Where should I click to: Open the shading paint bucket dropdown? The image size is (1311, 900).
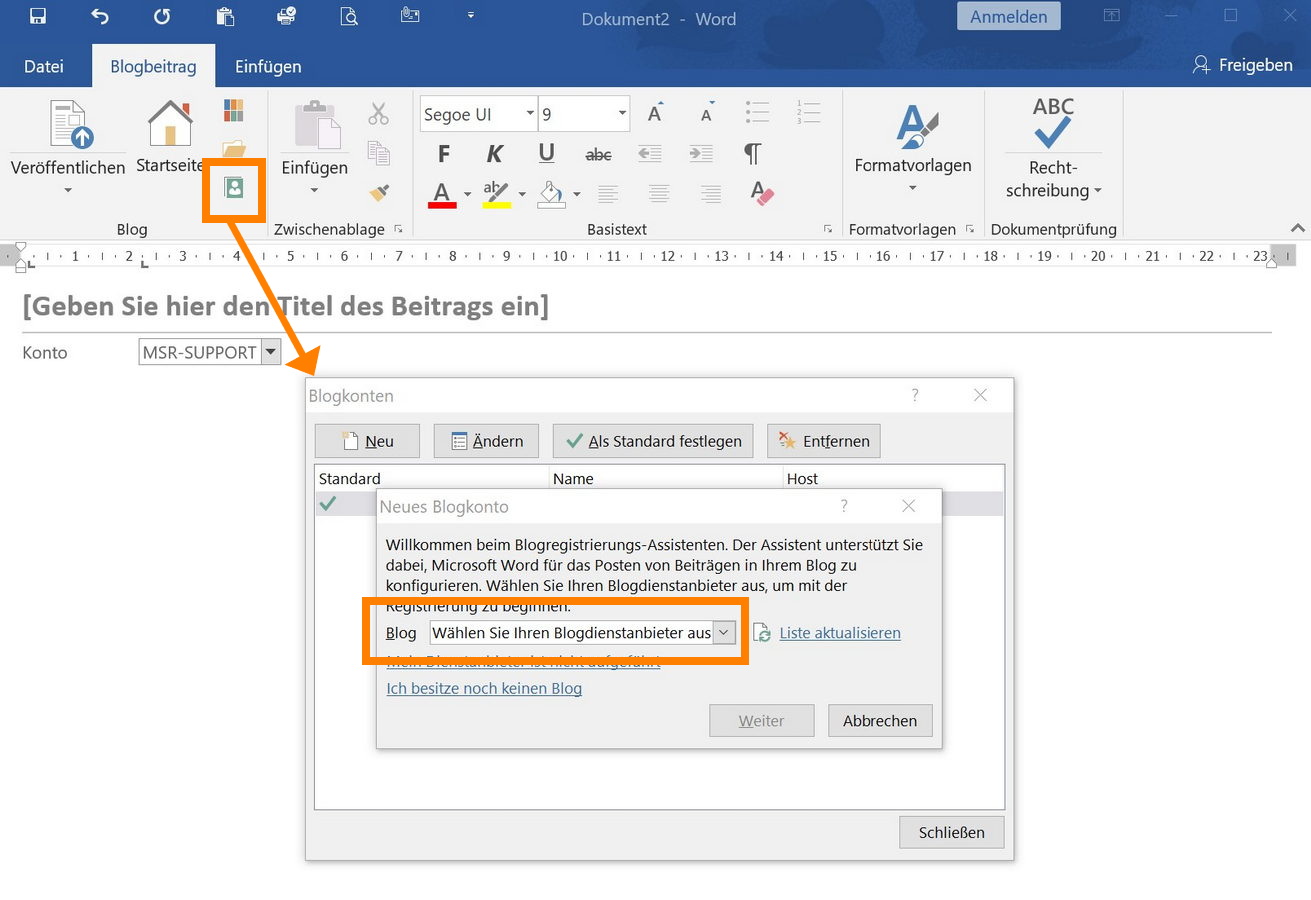[x=576, y=194]
